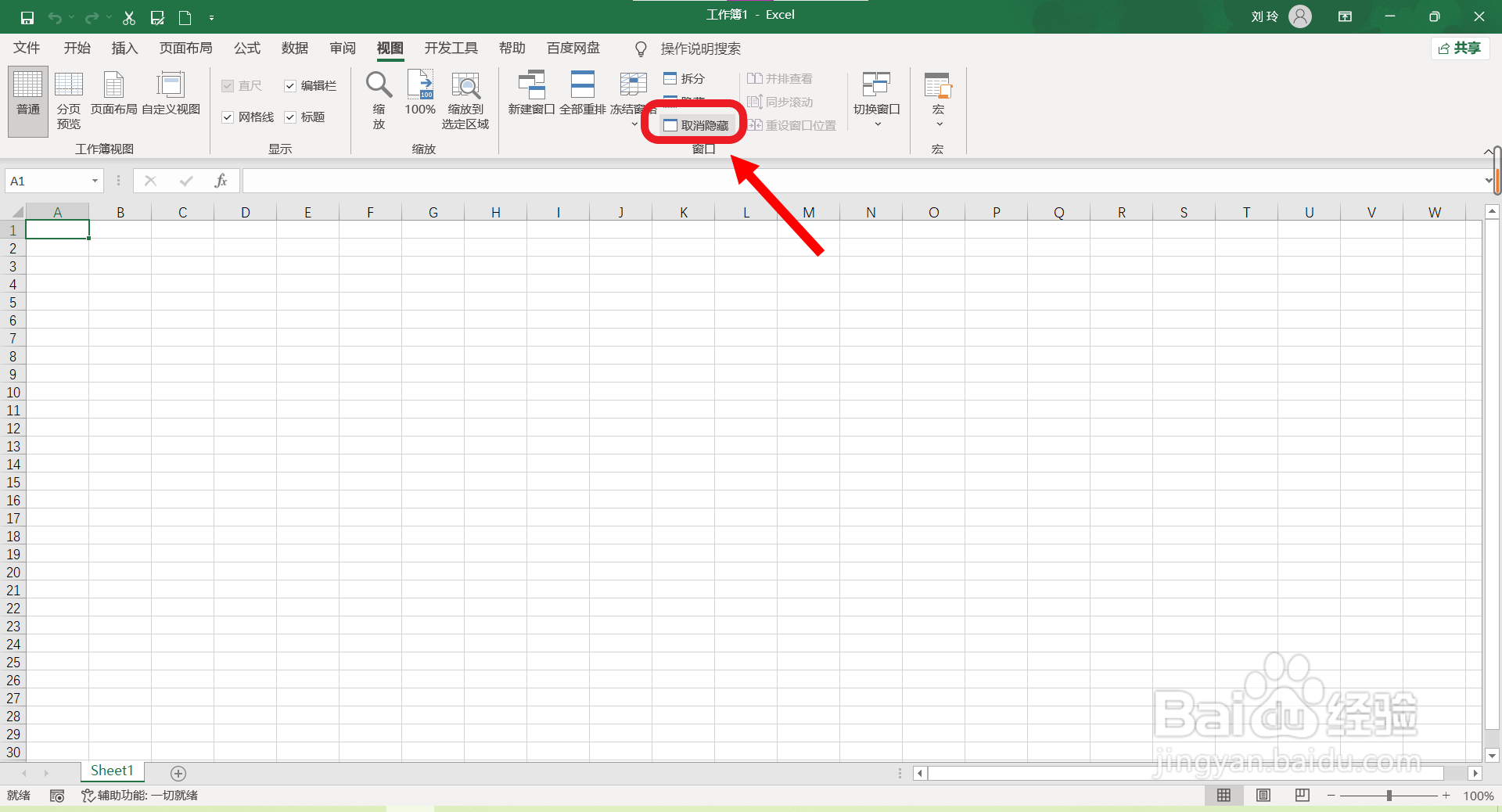Click the New blank workbook icon
This screenshot has width=1502, height=812.
coord(185,17)
